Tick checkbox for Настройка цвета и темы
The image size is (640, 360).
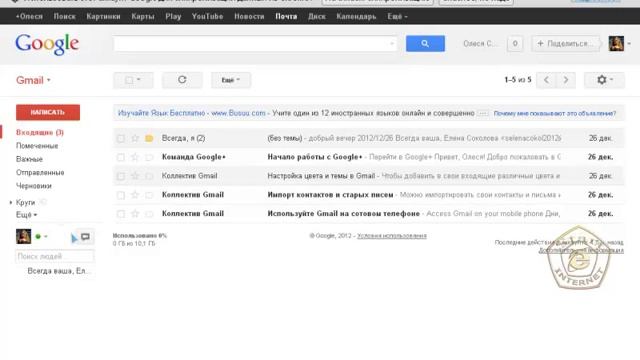120,176
